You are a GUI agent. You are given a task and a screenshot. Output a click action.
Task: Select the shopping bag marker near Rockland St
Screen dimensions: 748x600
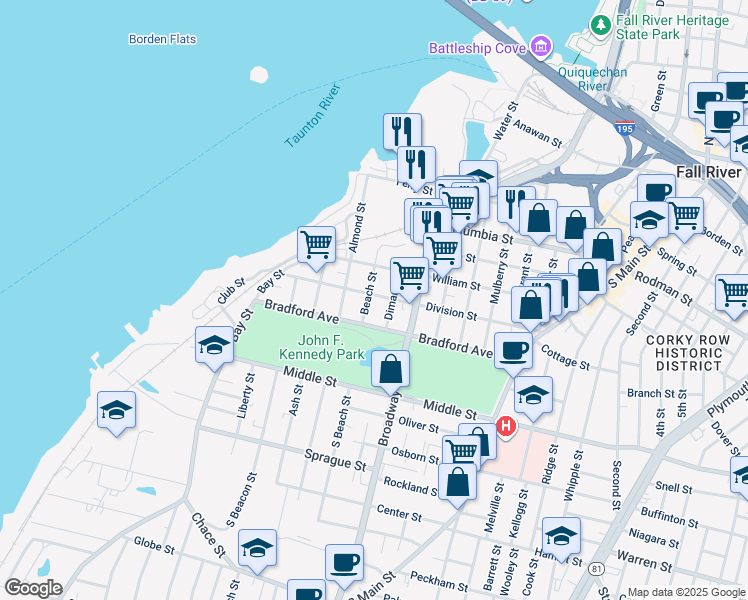[457, 483]
